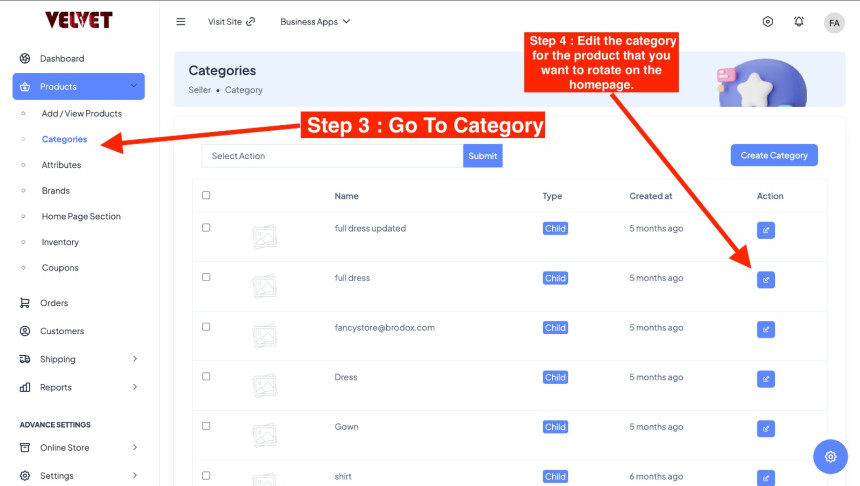Open the Business Apps dropdown
The height and width of the screenshot is (486, 860).
coord(315,22)
